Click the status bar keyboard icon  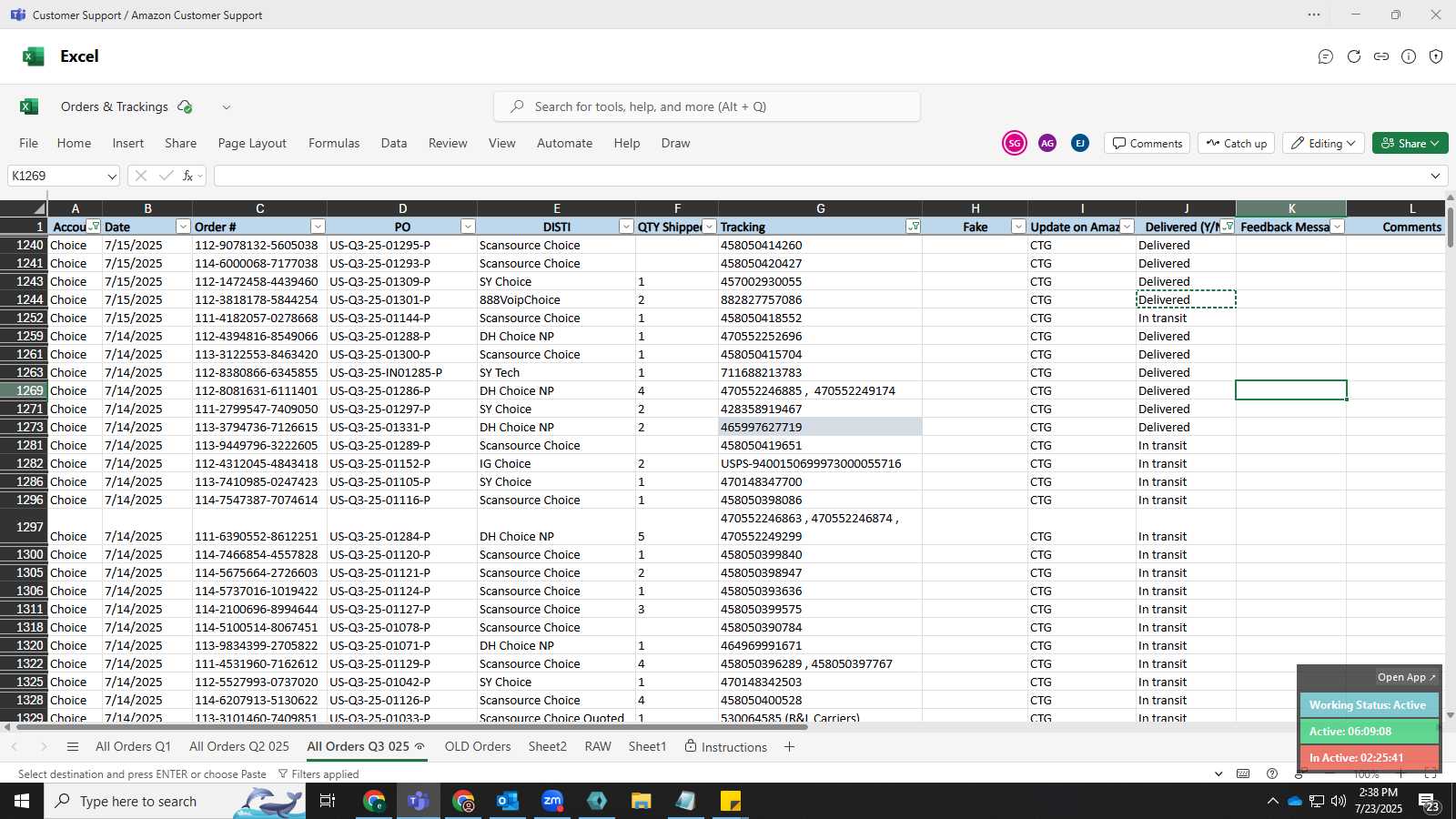coord(1243,773)
